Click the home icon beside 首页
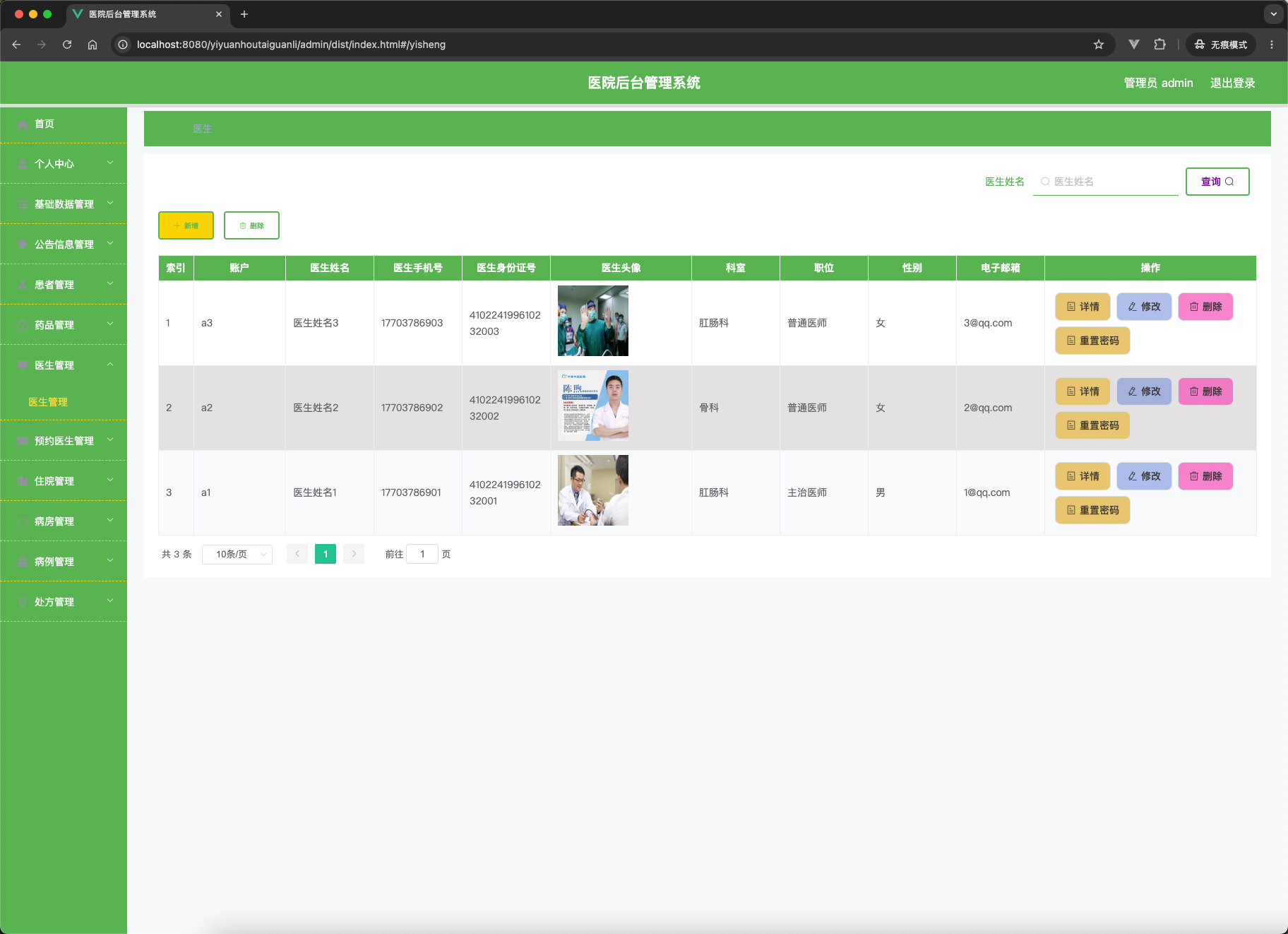The image size is (1288, 934). pyautogui.click(x=23, y=124)
